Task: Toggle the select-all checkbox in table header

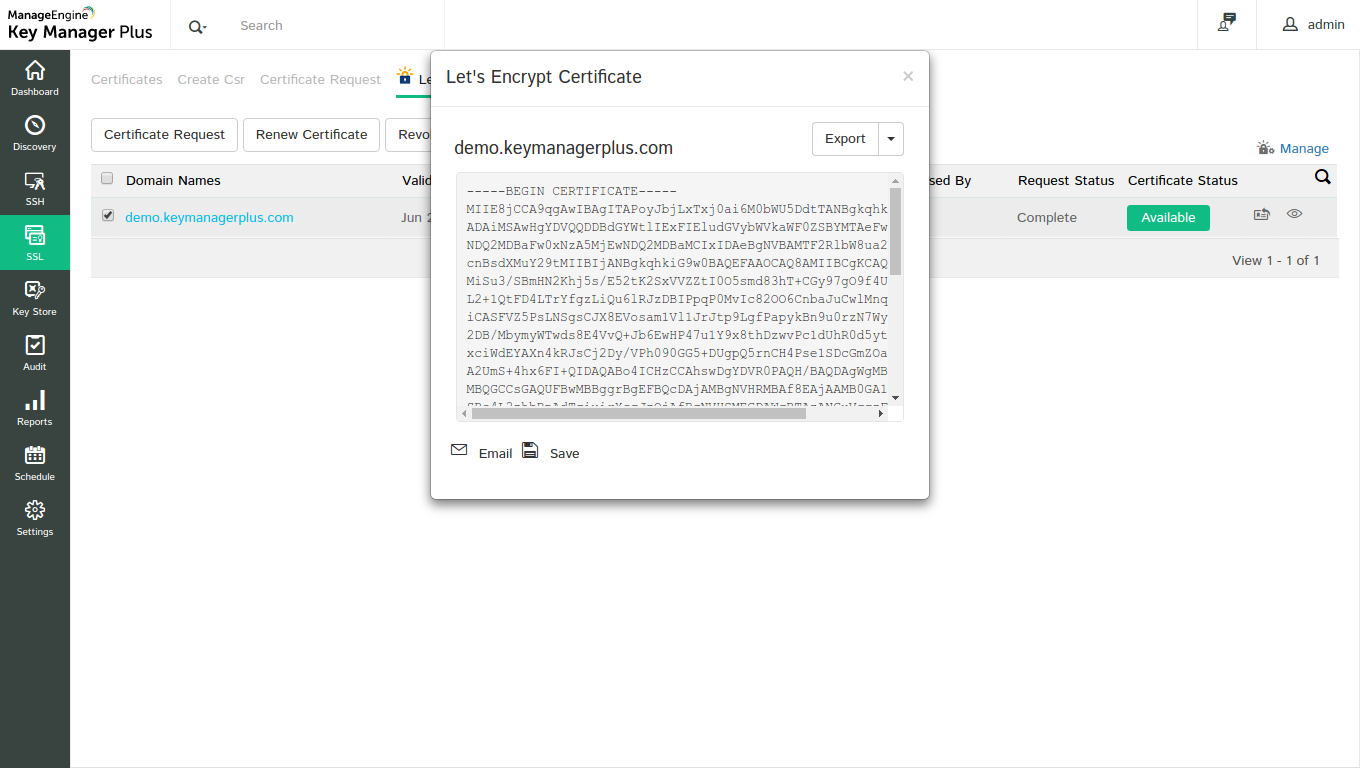Action: 107,179
